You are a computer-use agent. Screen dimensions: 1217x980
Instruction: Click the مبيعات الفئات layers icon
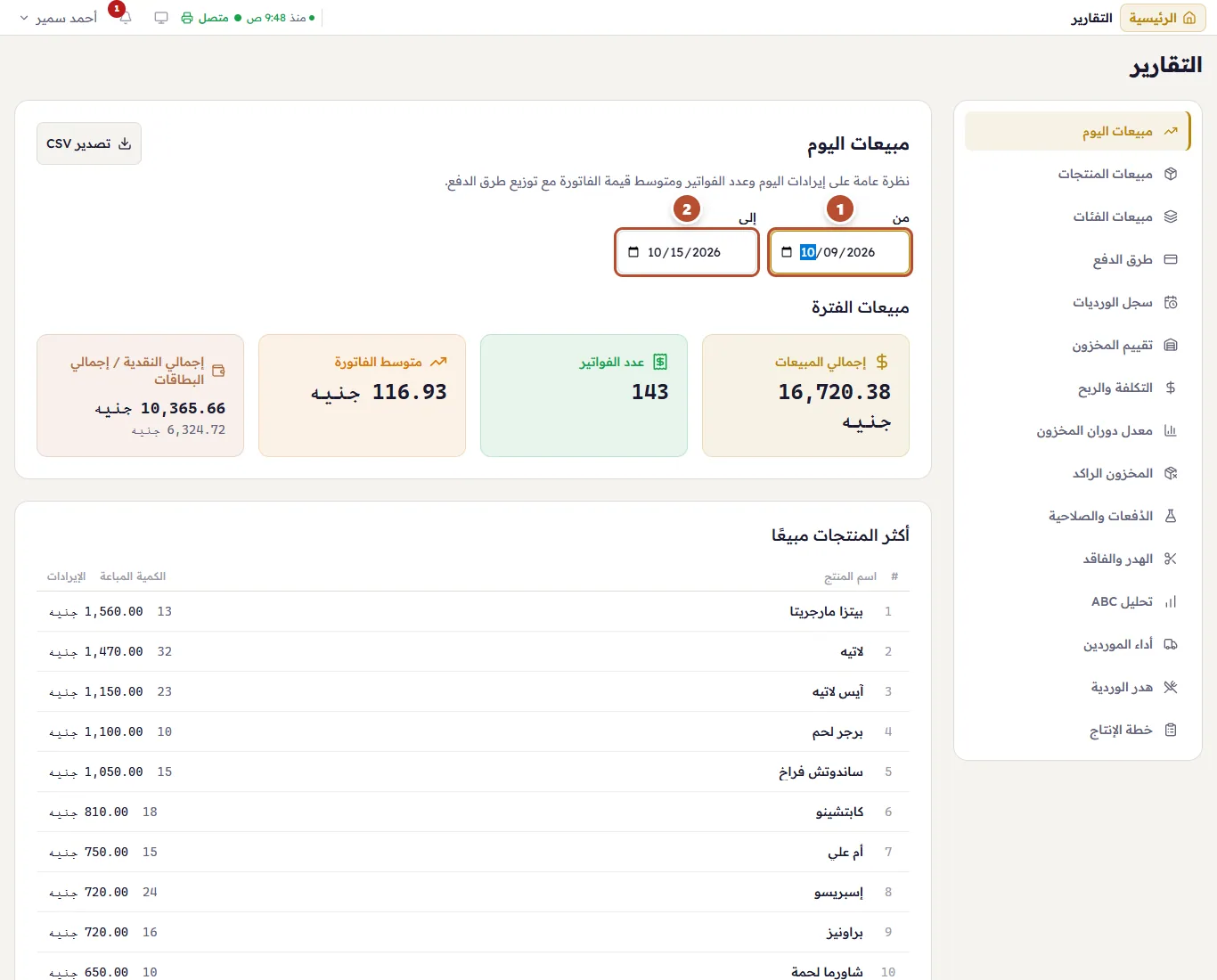pyautogui.click(x=1171, y=216)
